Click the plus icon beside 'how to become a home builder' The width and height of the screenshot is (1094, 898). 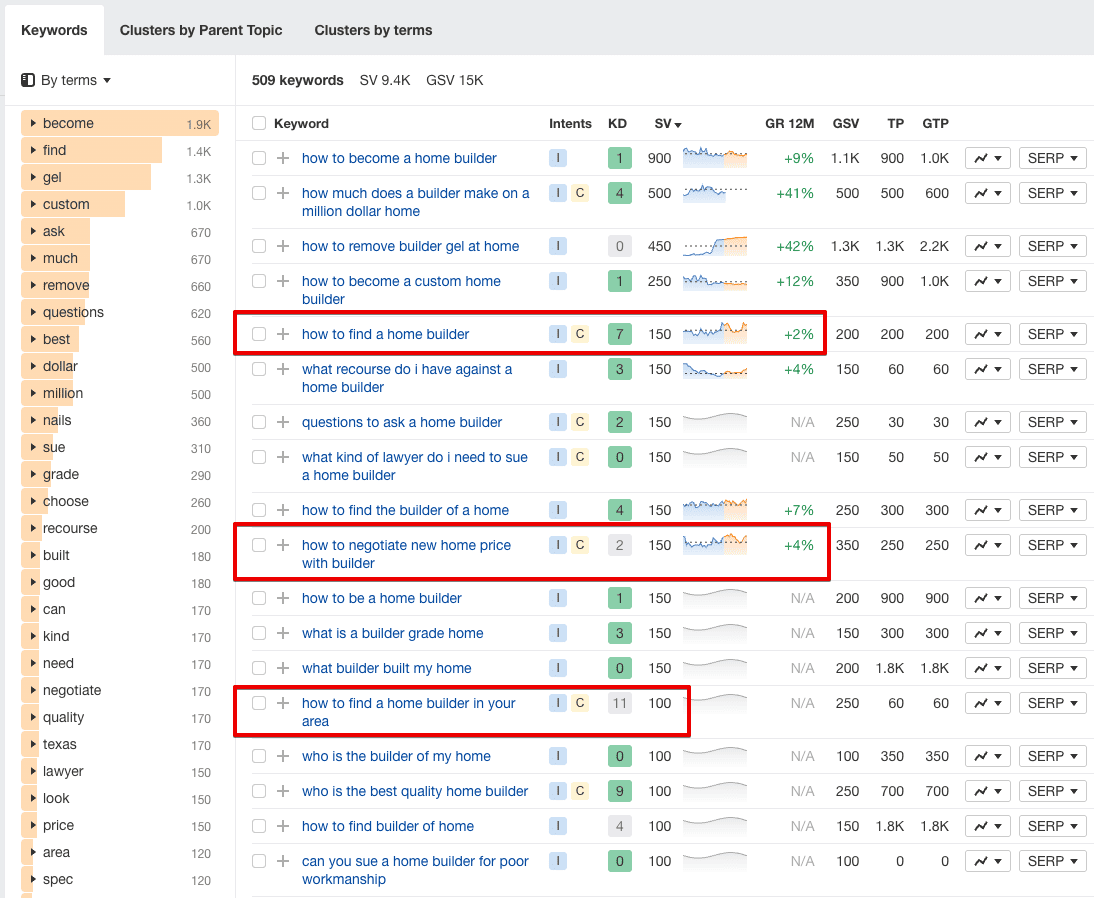[283, 158]
